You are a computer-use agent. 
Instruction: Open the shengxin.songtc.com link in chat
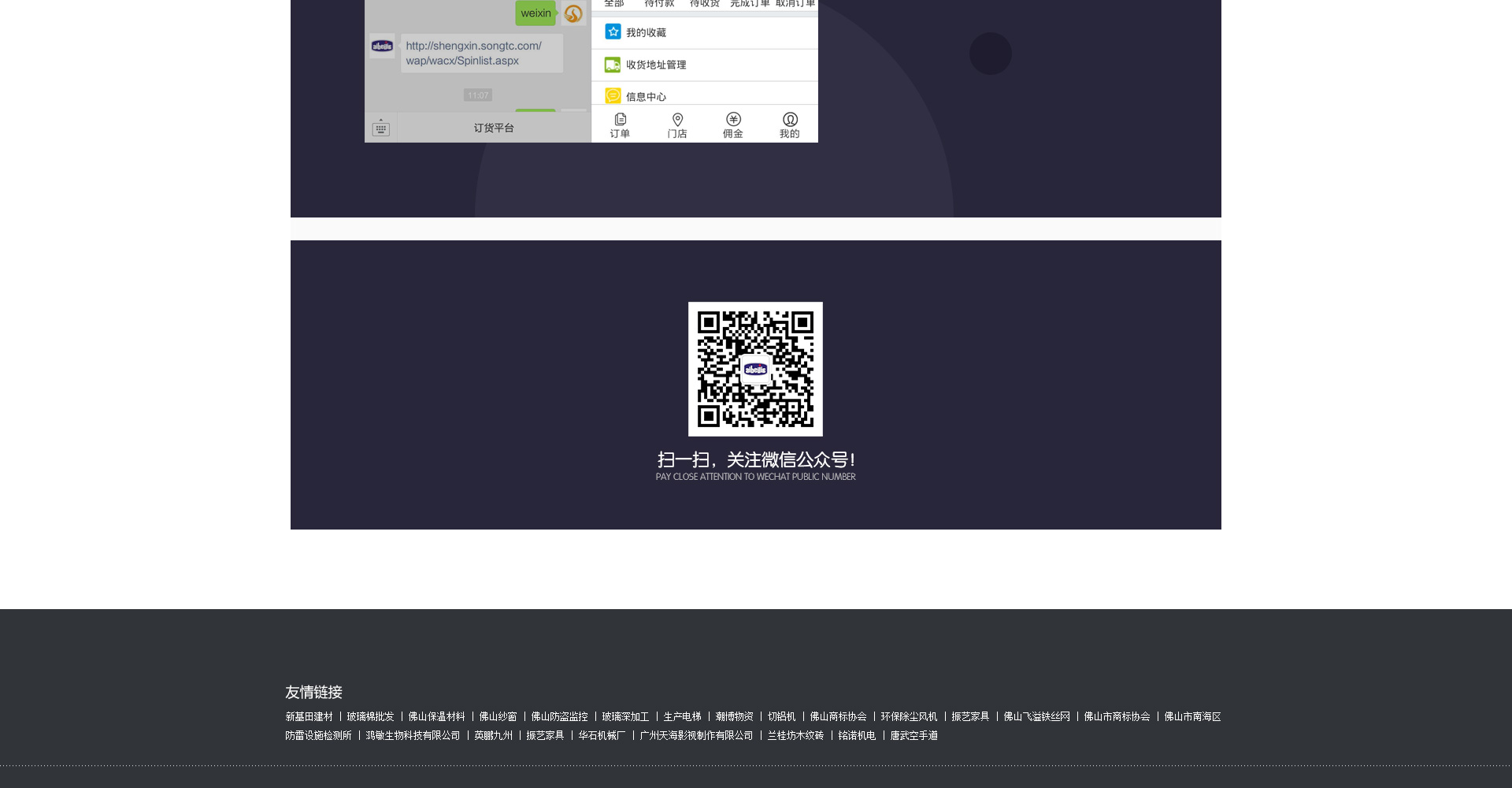point(473,53)
